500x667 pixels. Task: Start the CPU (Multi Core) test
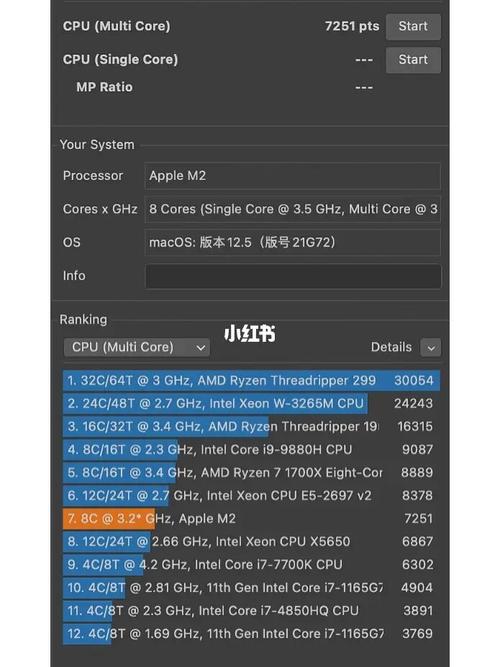(413, 26)
